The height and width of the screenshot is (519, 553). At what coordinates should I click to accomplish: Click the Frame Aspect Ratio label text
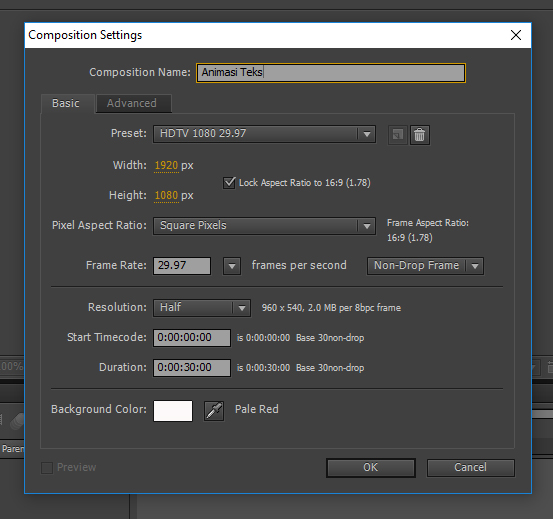[428, 223]
